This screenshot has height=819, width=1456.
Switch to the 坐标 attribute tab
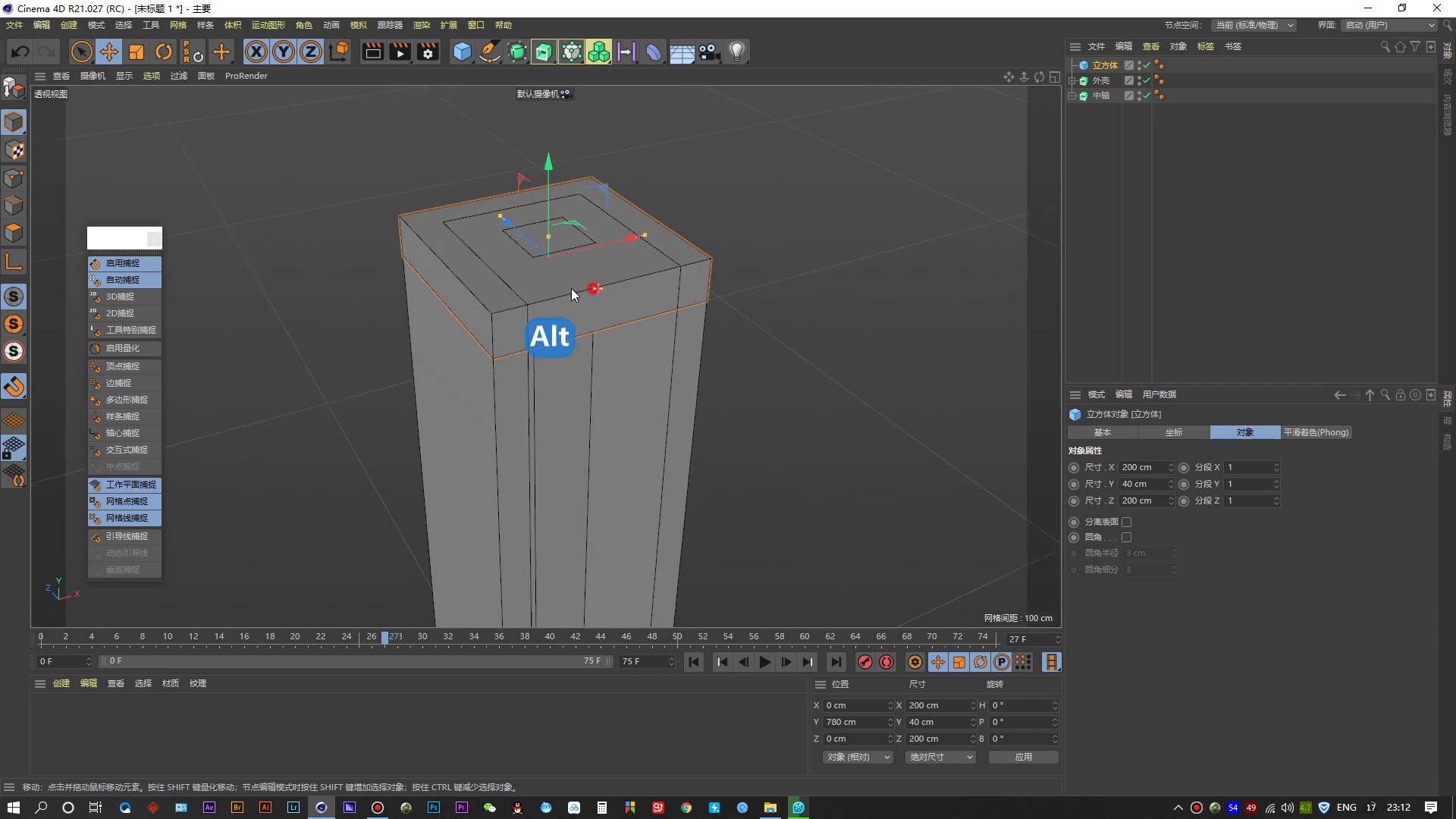[x=1174, y=432]
